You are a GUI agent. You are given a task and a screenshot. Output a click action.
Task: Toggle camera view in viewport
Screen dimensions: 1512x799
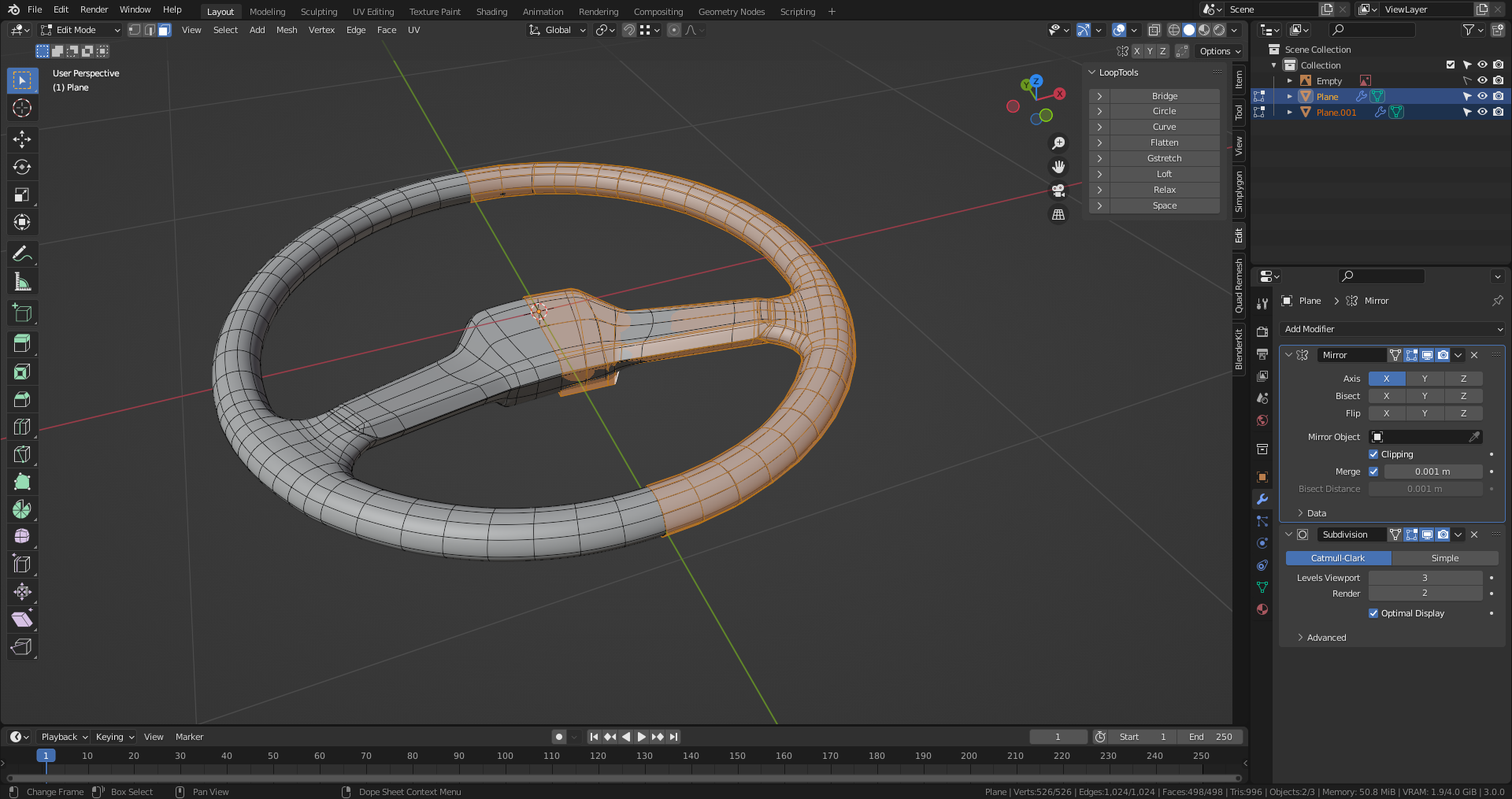click(1058, 191)
